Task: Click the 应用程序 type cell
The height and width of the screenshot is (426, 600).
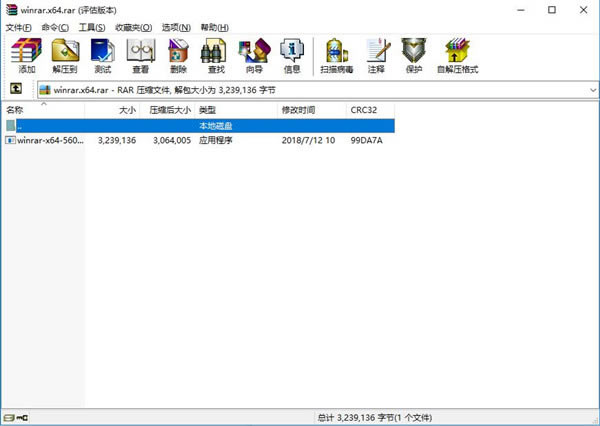Action: [x=216, y=140]
